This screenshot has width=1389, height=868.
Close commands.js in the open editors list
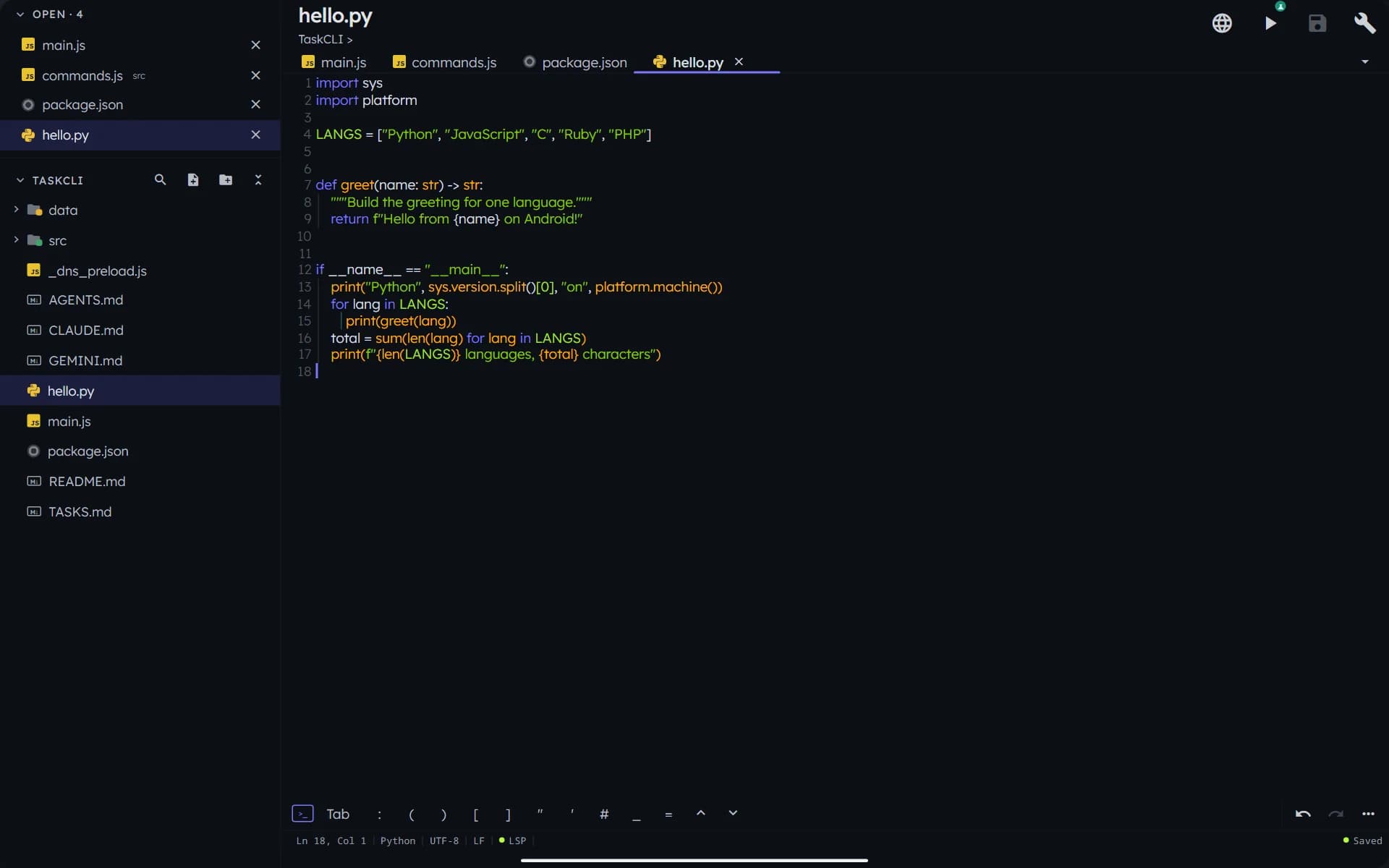coord(255,75)
